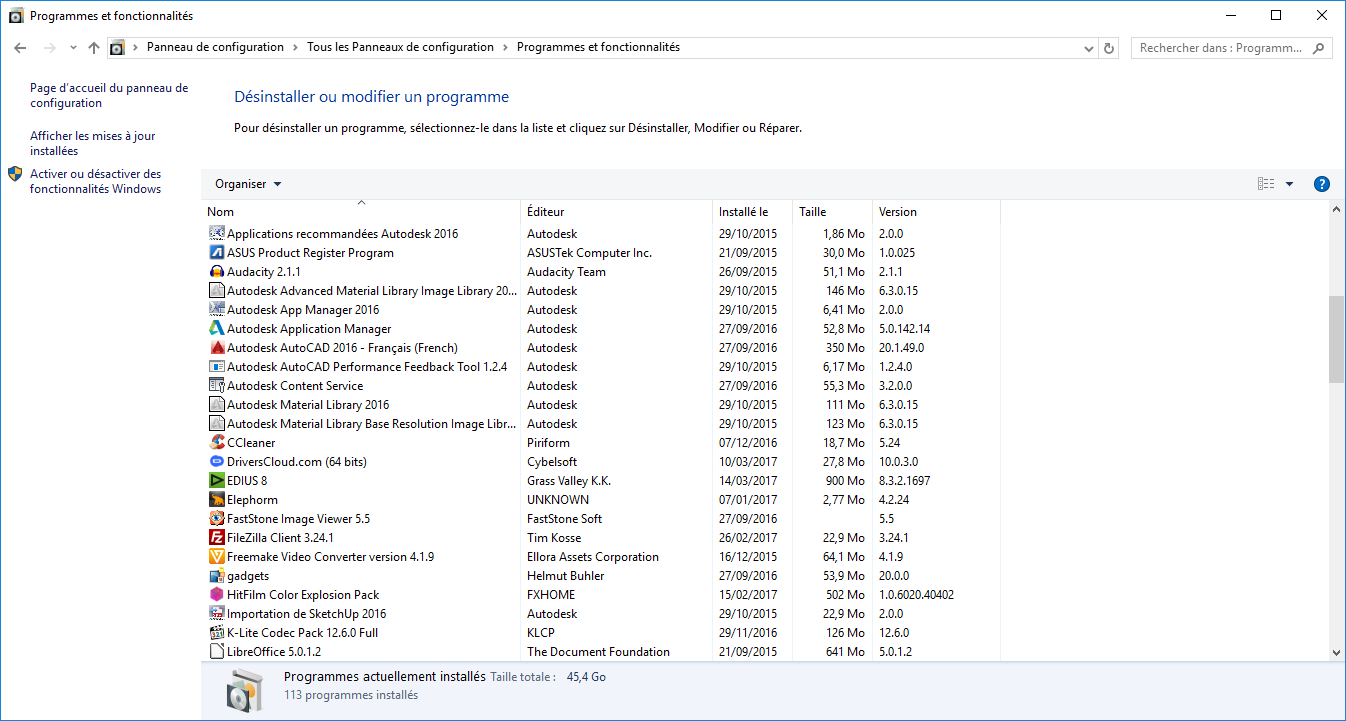Image resolution: width=1346 pixels, height=721 pixels.
Task: Open recent locations dropdown arrow
Action: pos(73,47)
